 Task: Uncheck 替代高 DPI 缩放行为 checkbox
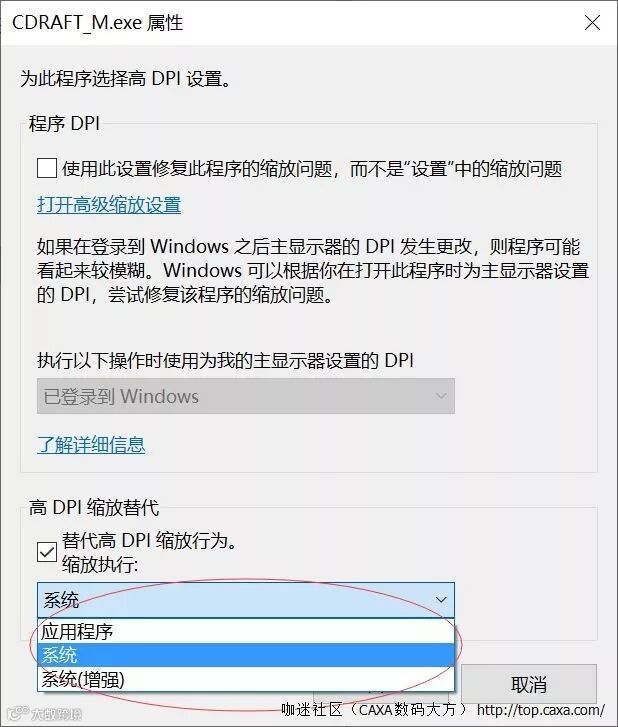pos(47,552)
